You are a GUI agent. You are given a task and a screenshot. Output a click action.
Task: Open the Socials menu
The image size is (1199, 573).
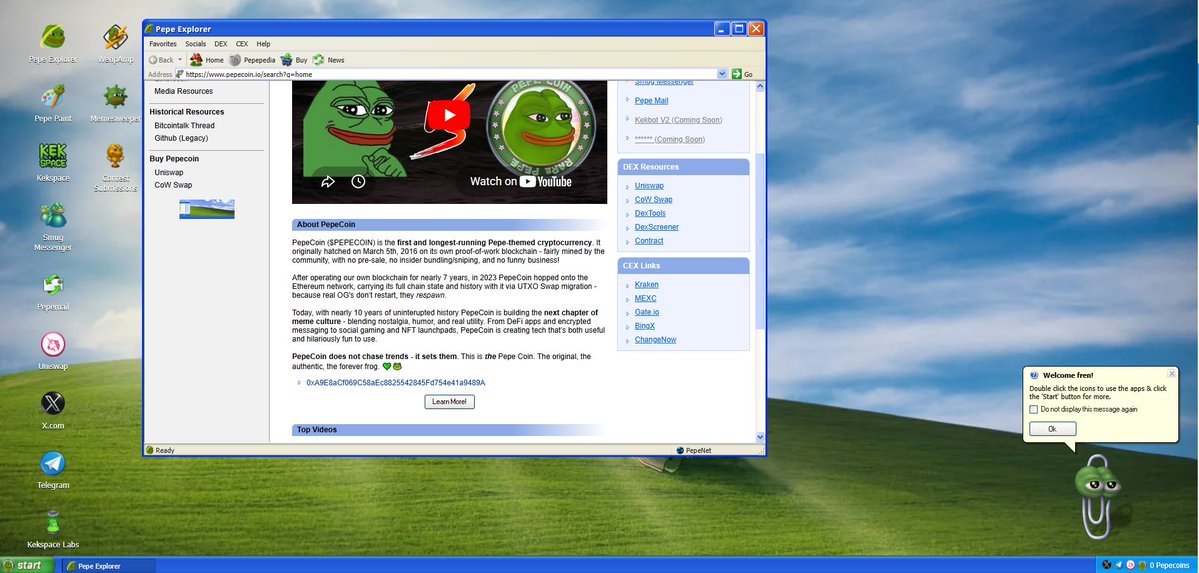[x=196, y=44]
